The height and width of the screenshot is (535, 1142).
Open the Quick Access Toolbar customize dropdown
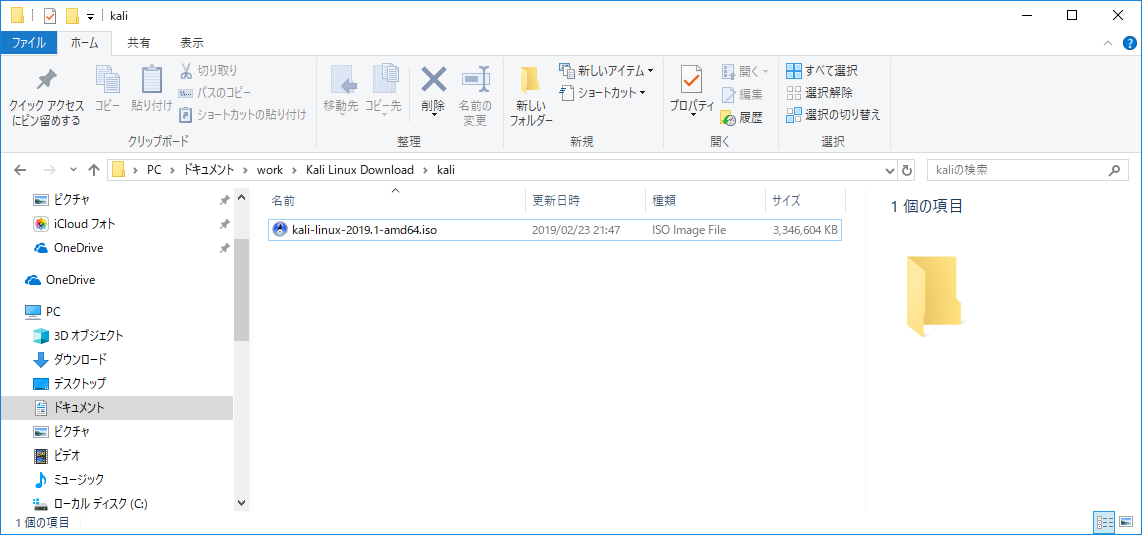[90, 16]
